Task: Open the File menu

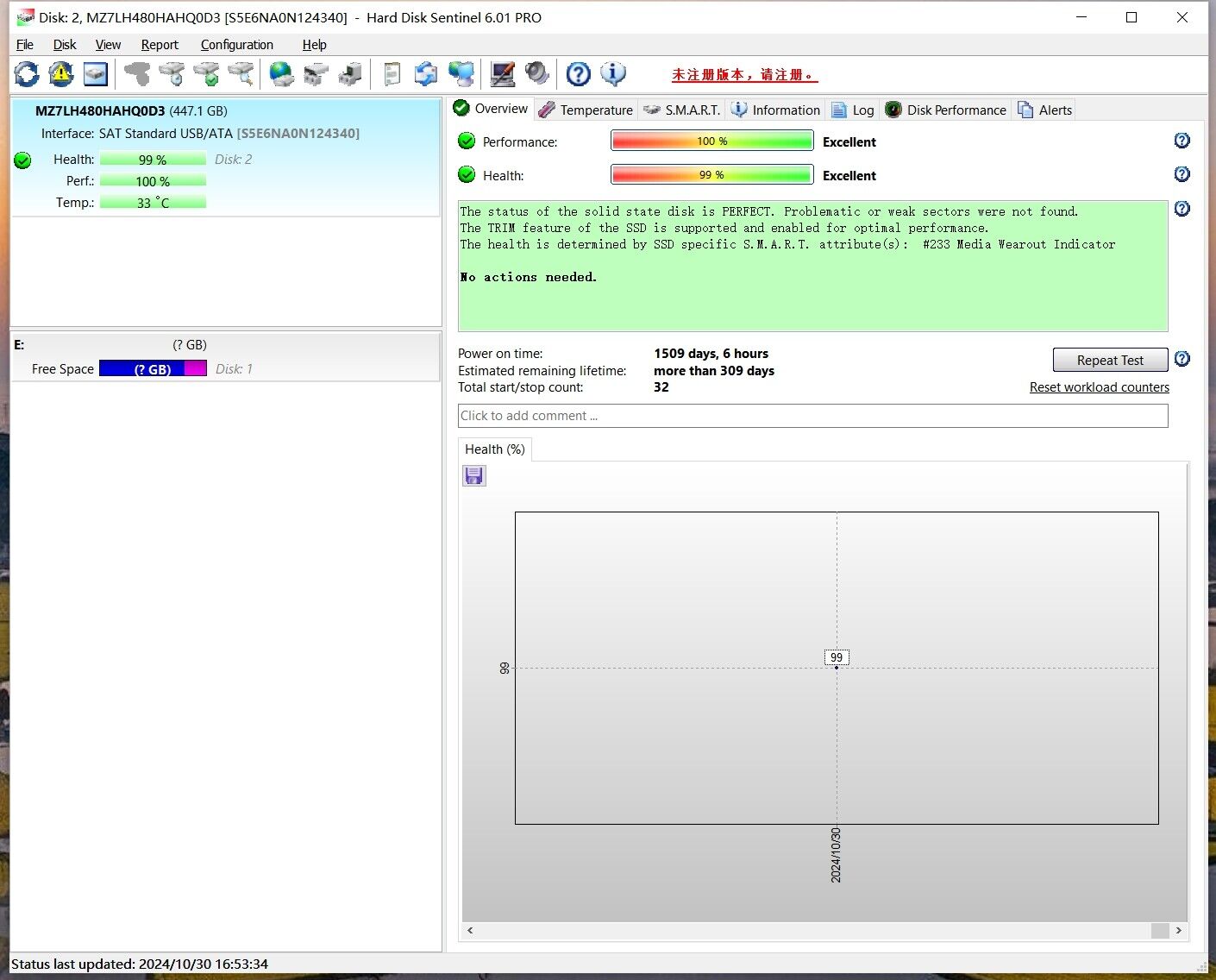Action: (x=25, y=45)
